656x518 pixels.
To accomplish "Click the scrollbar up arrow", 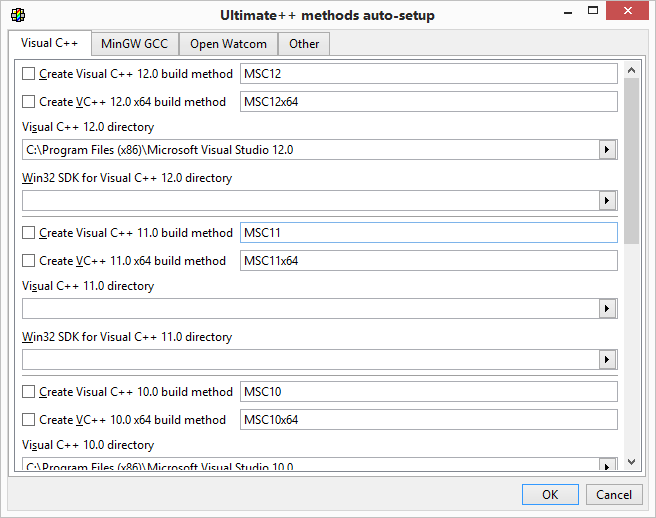I will click(631, 69).
